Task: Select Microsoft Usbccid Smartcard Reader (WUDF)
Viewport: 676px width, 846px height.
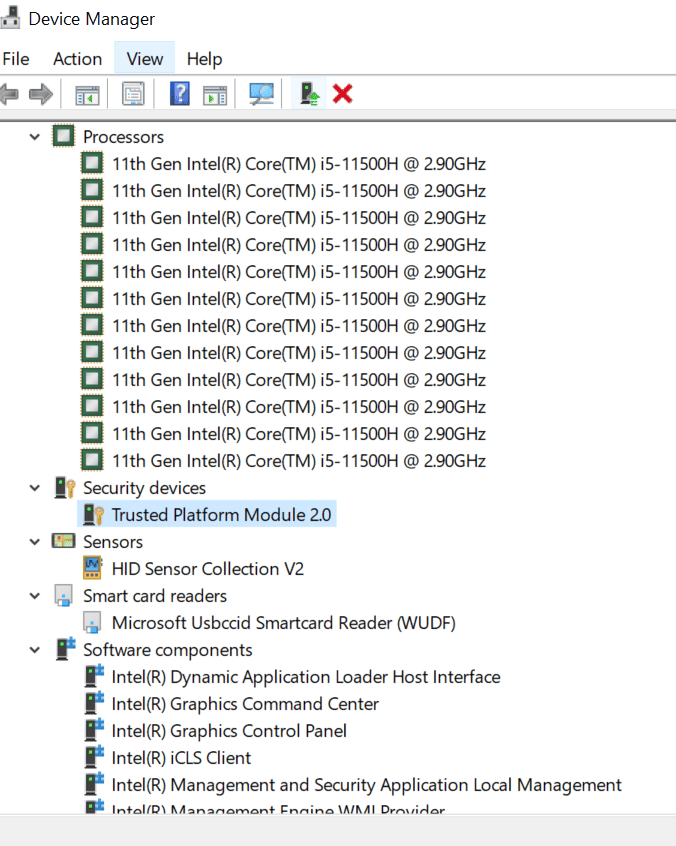Action: pos(284,623)
